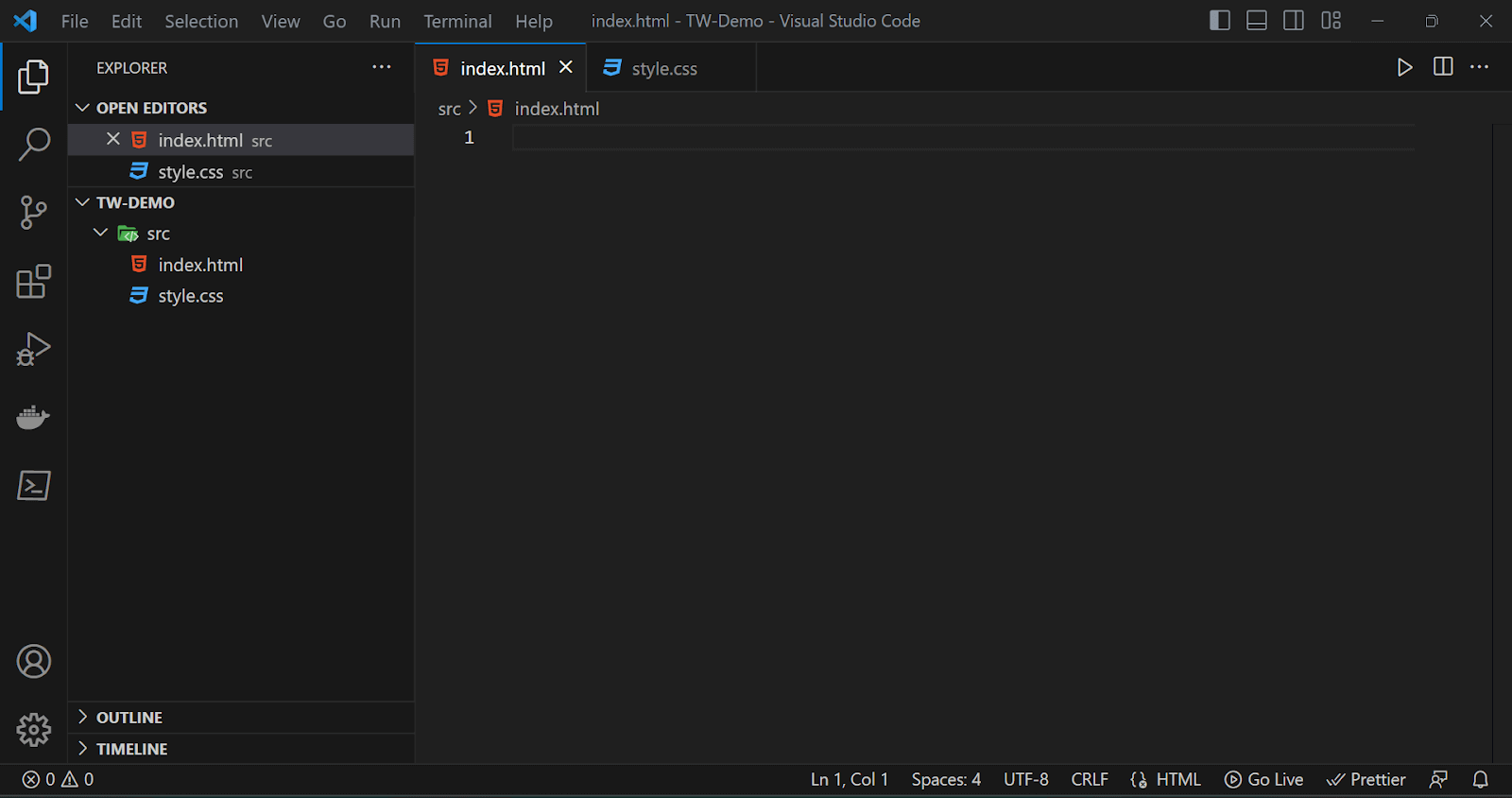1512x798 pixels.
Task: Click src in the breadcrumb
Action: click(450, 109)
